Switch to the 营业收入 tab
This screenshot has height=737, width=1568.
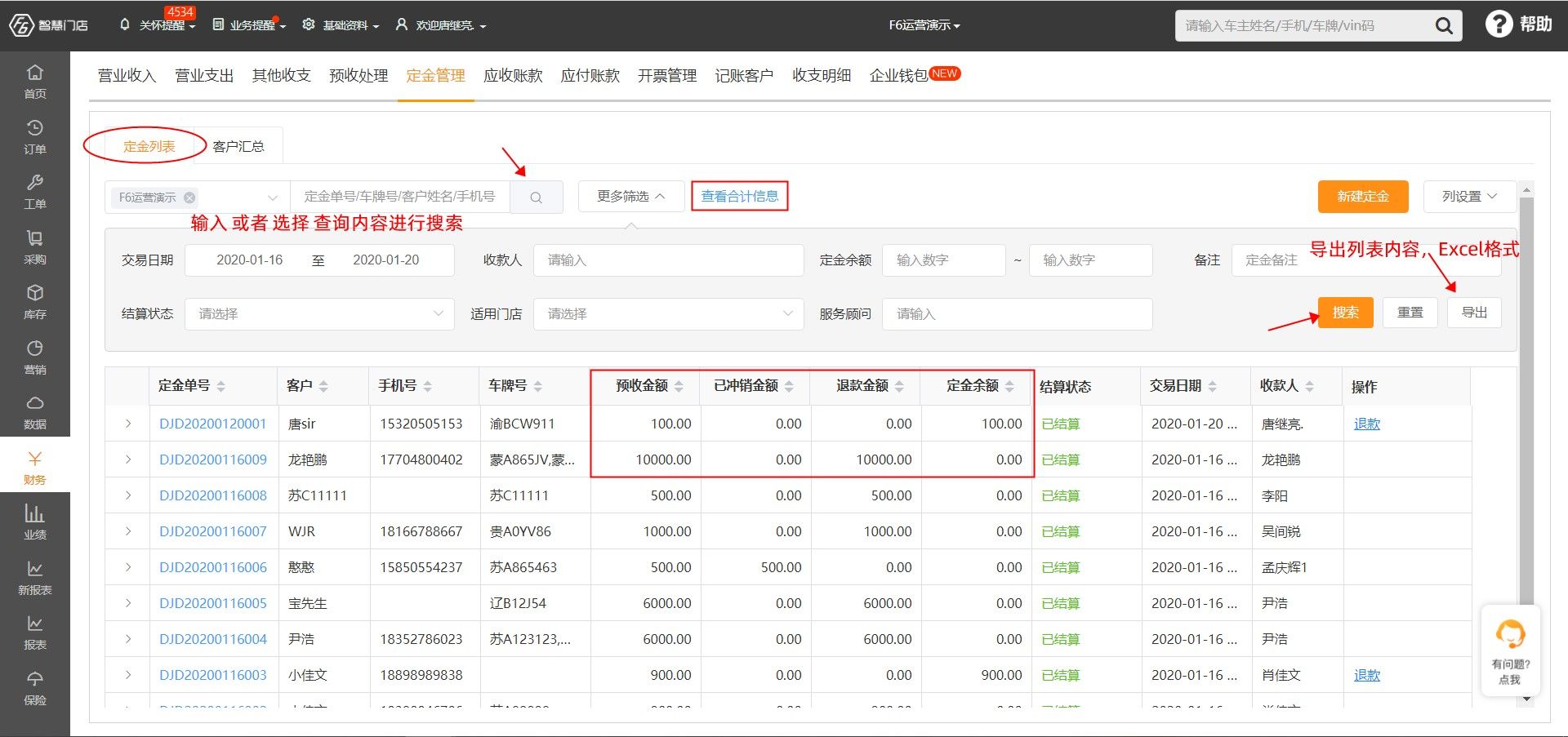(x=127, y=76)
